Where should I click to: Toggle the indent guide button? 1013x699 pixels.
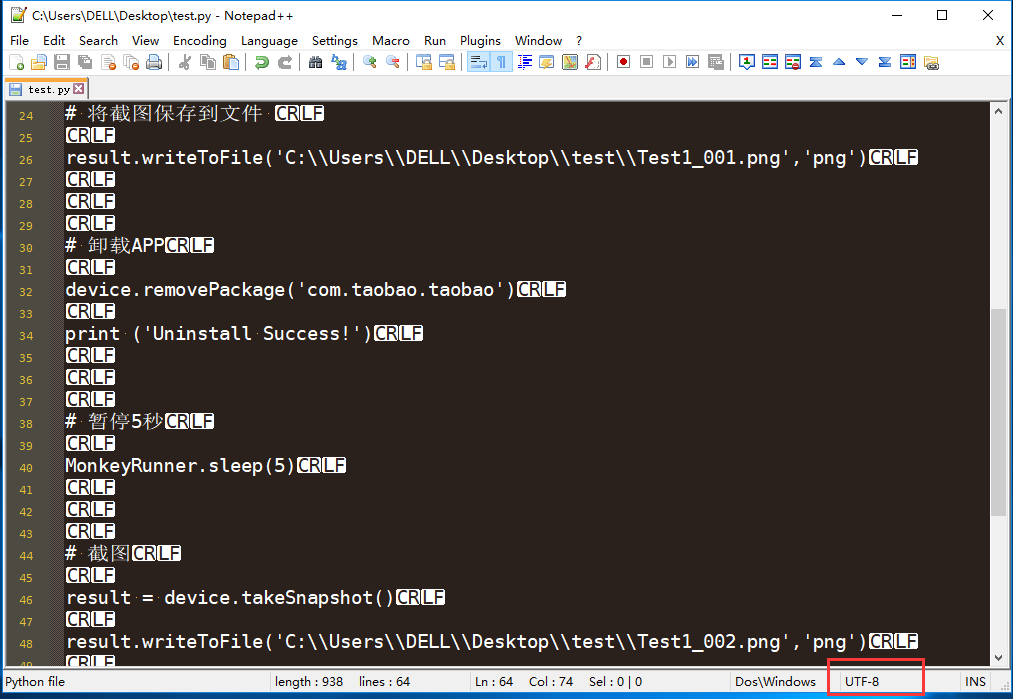tap(525, 63)
